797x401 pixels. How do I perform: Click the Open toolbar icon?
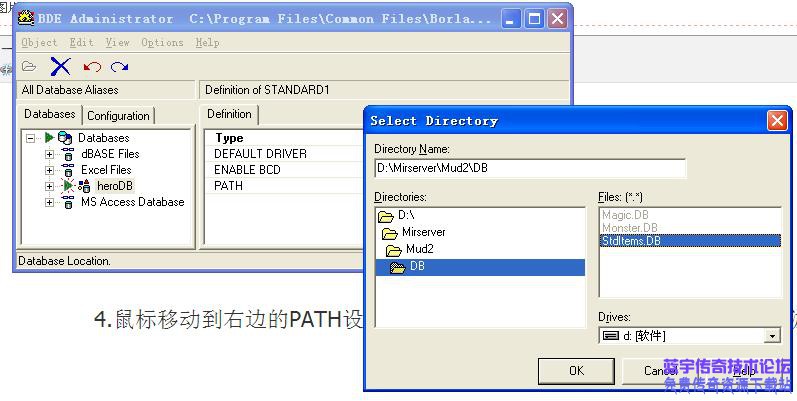pos(29,67)
